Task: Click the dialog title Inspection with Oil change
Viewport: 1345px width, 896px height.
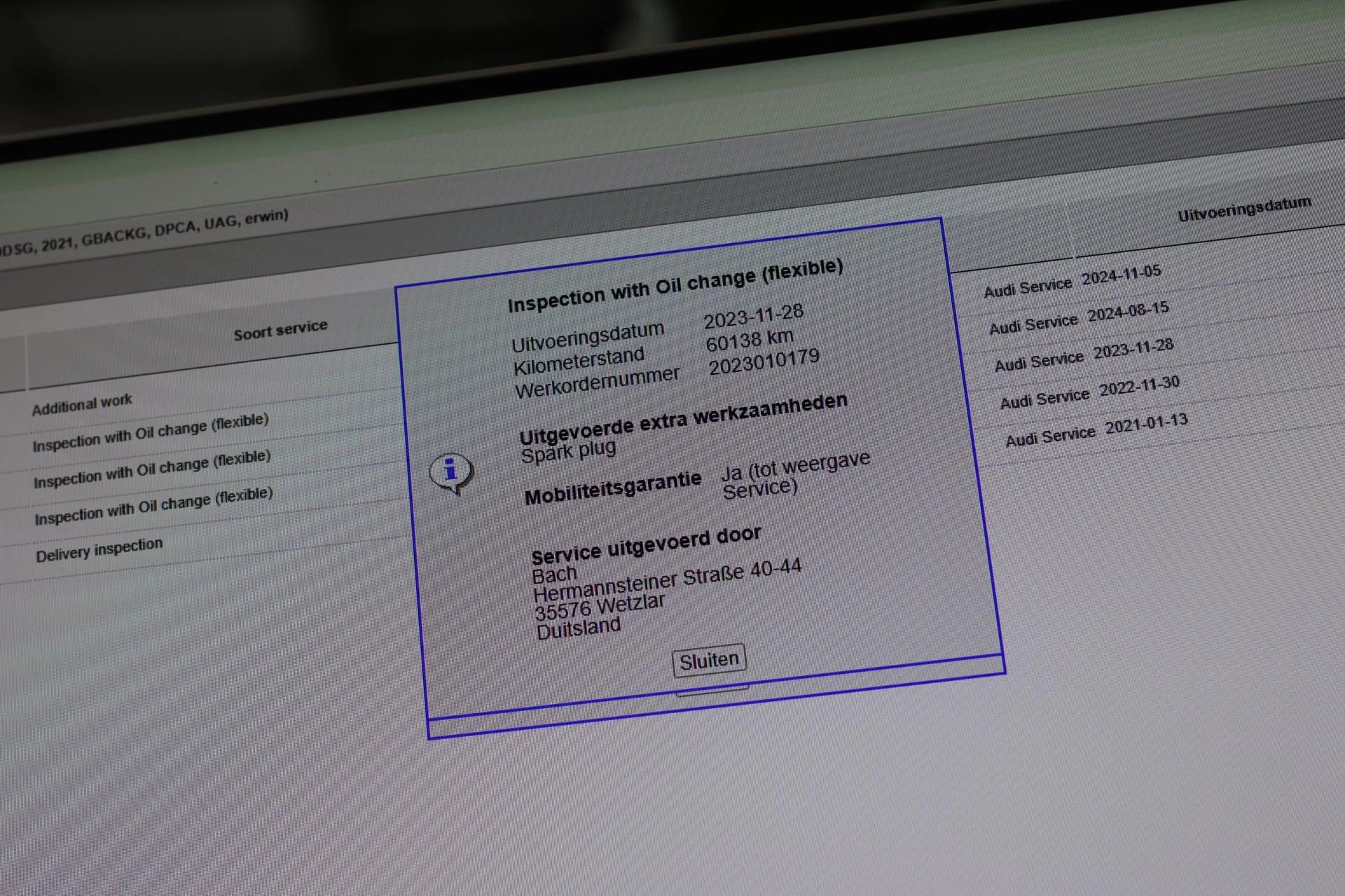Action: click(x=675, y=285)
